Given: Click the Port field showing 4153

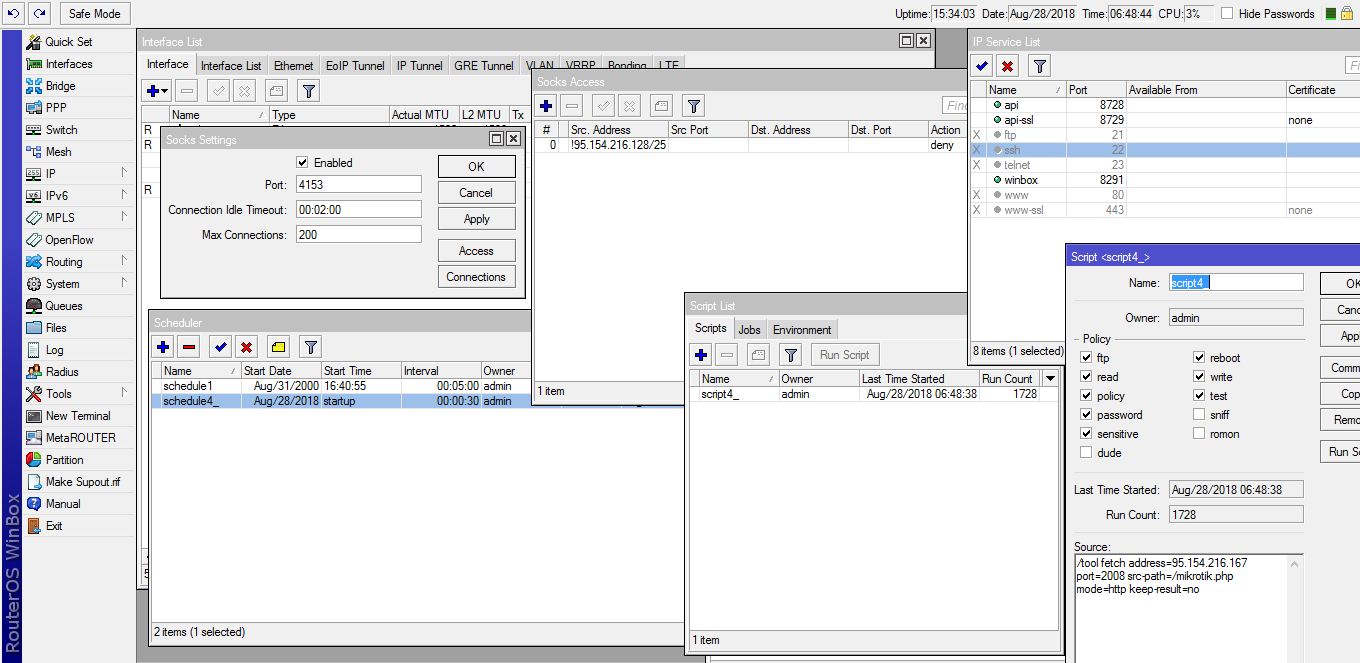Looking at the screenshot, I should pyautogui.click(x=358, y=185).
